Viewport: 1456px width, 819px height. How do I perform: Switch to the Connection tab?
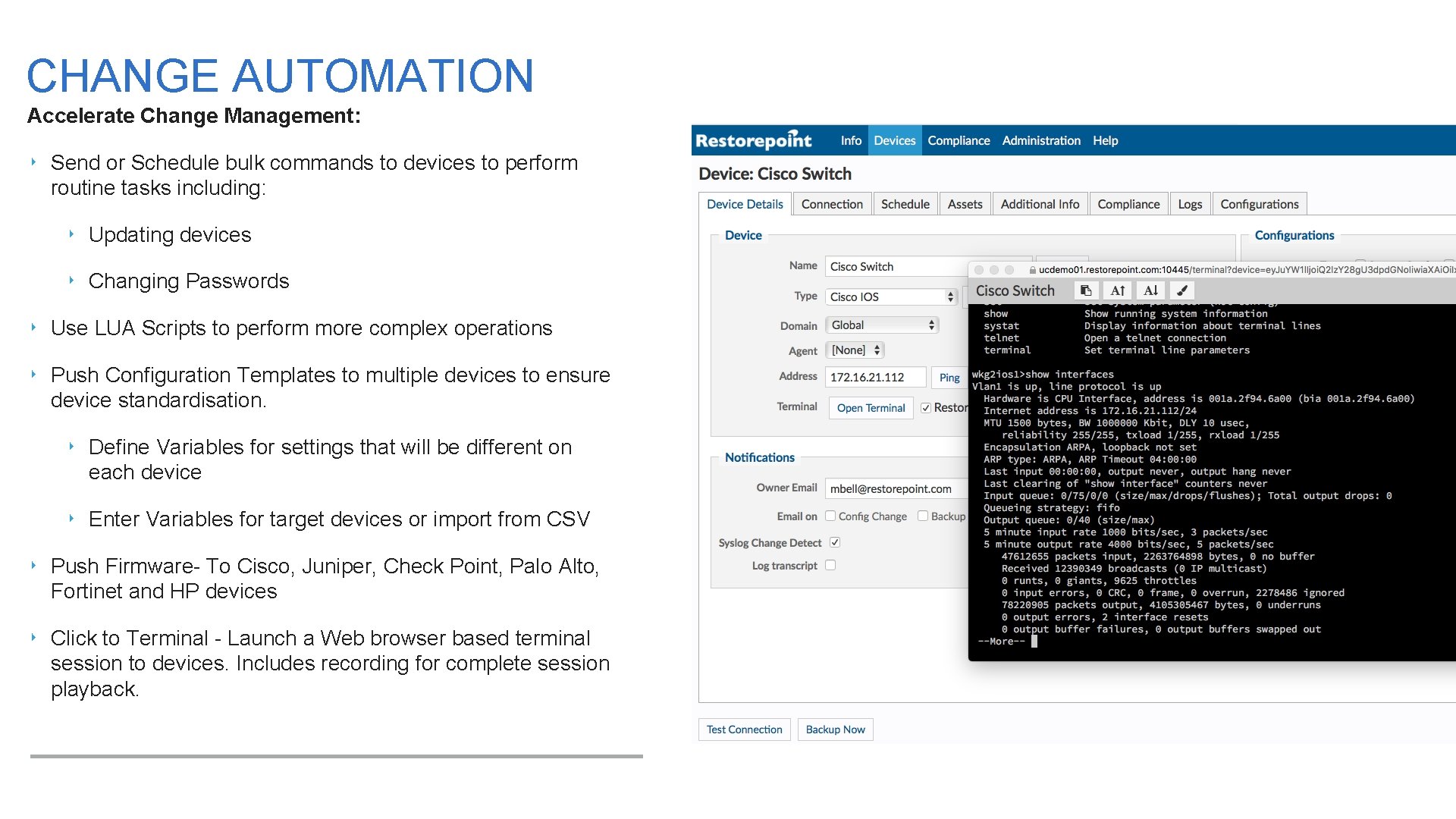832,204
